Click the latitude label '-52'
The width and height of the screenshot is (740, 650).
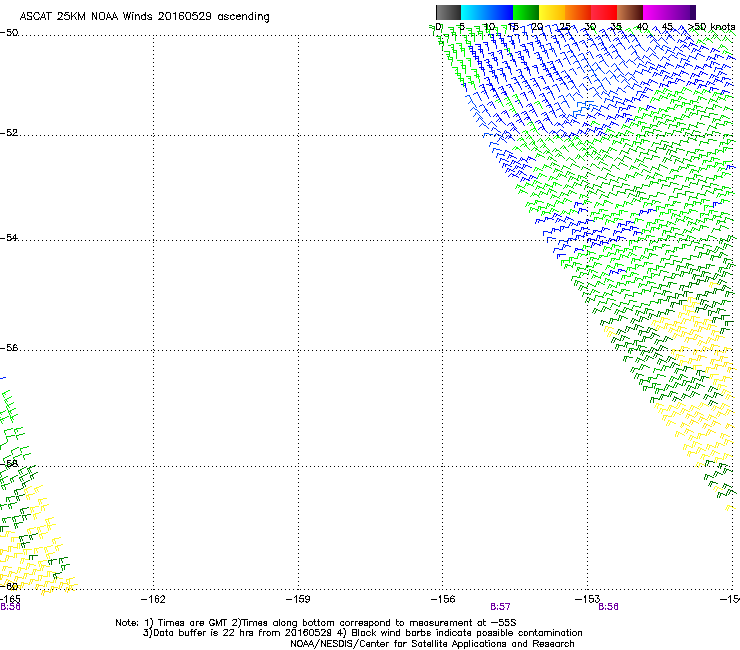pos(9,133)
